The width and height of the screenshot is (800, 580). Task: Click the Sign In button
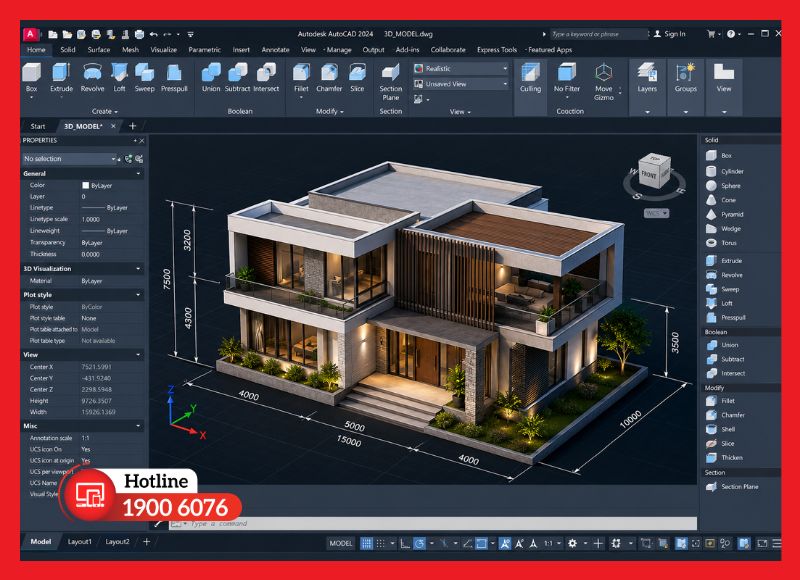coord(669,34)
